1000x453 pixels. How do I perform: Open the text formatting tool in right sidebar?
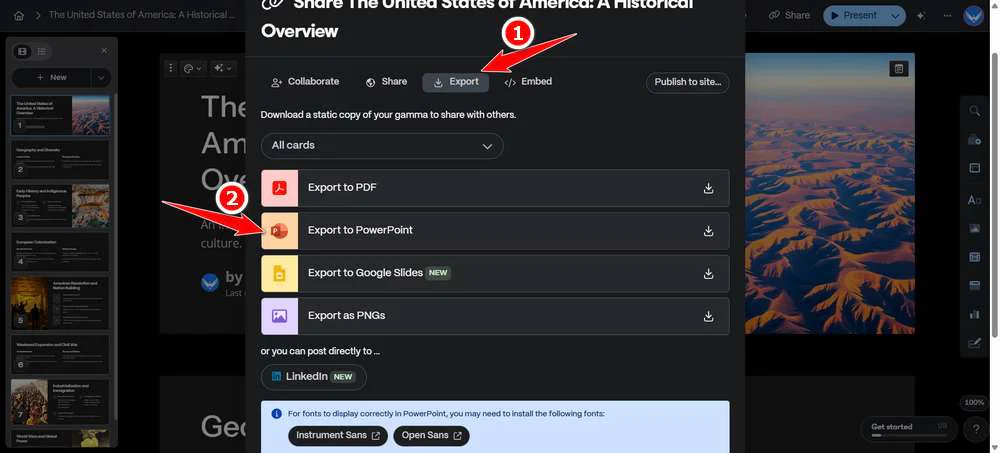(974, 199)
